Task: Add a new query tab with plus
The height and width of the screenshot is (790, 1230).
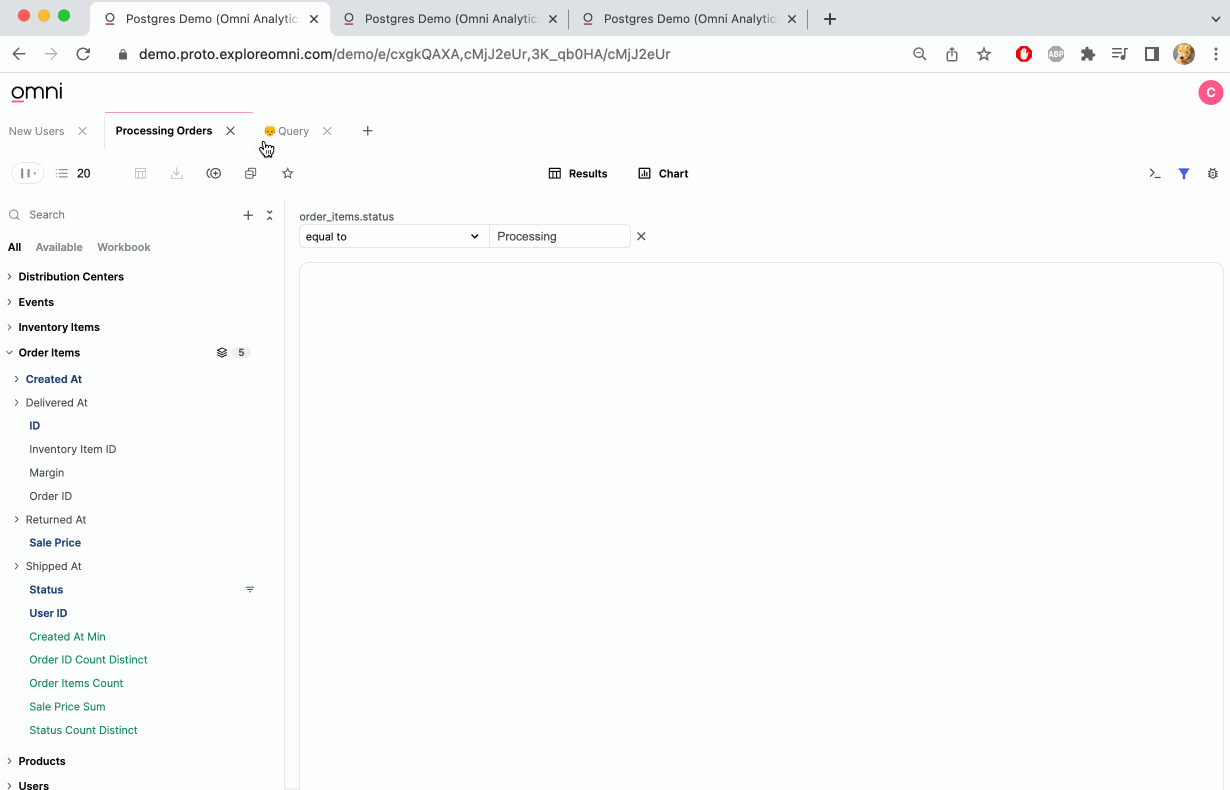Action: [367, 131]
